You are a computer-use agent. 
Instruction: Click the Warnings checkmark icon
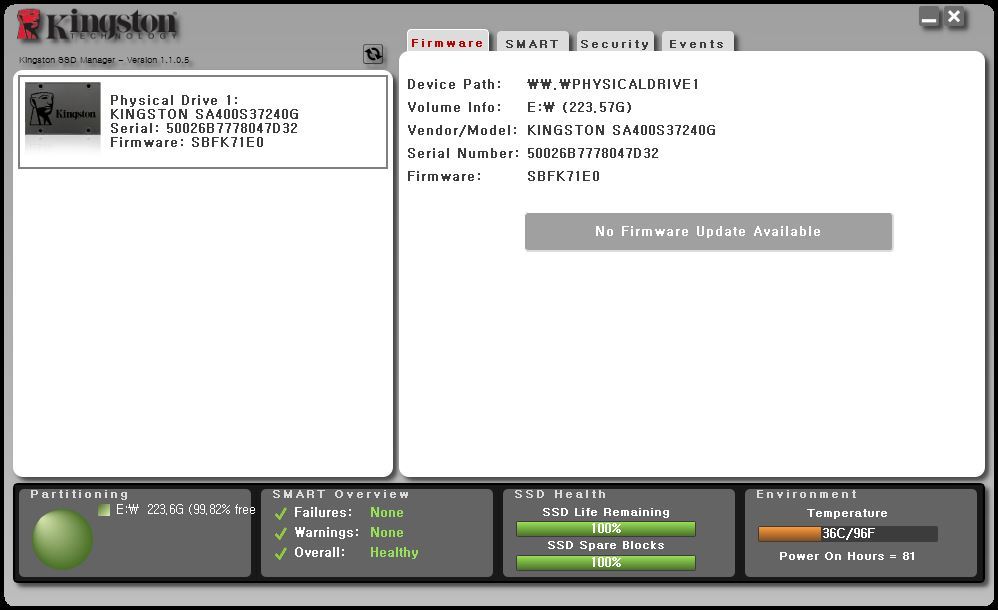point(281,532)
